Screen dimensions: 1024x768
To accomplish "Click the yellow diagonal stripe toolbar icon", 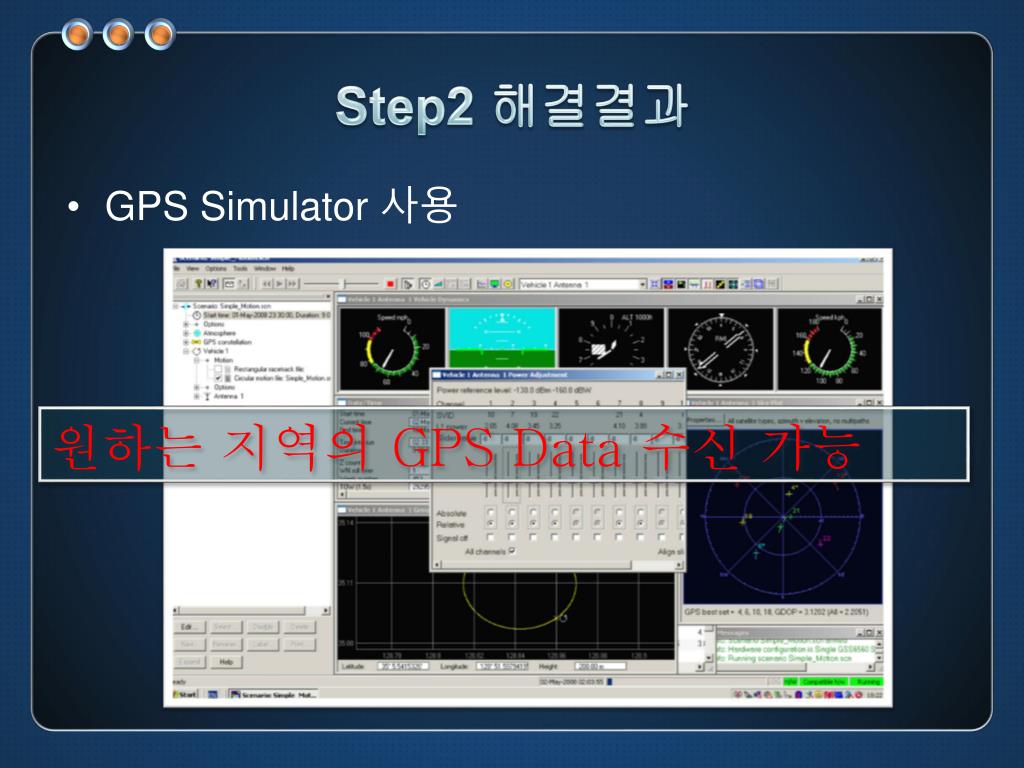I will (720, 284).
